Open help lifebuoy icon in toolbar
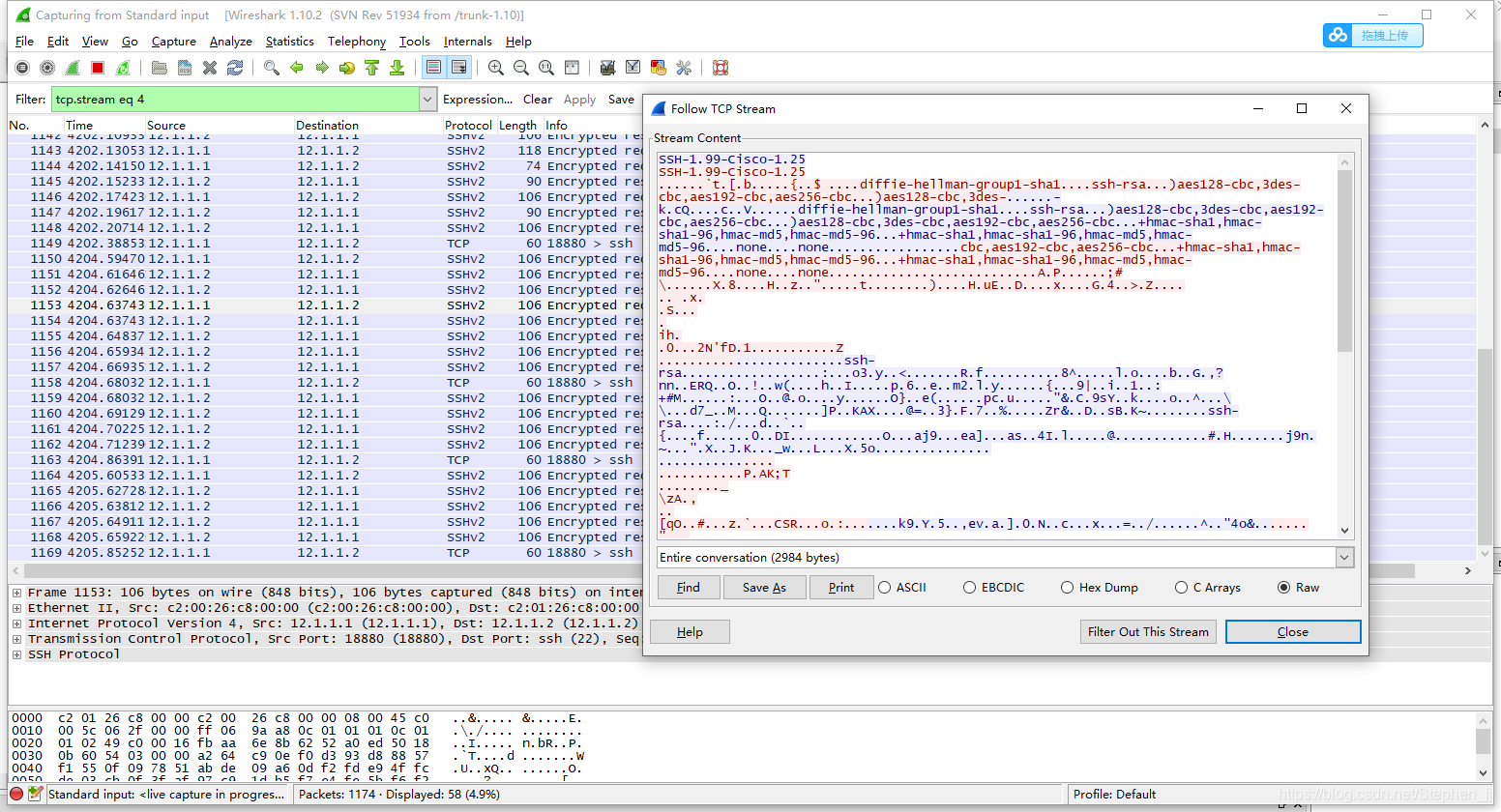Viewport: 1501px width, 812px height. point(721,68)
